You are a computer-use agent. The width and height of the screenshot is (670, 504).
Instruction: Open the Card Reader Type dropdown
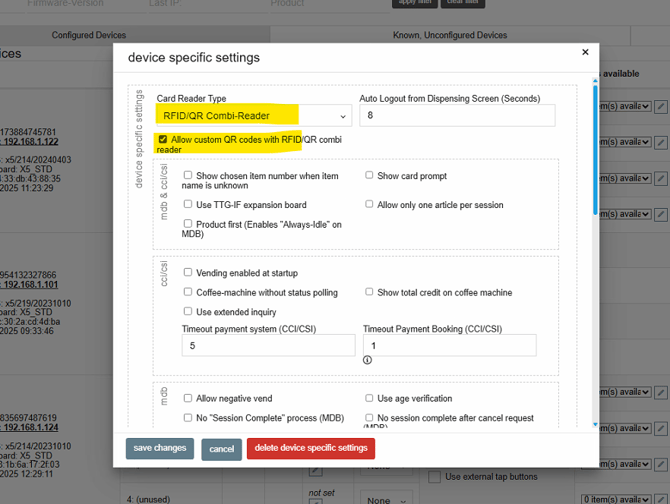[x=253, y=116]
